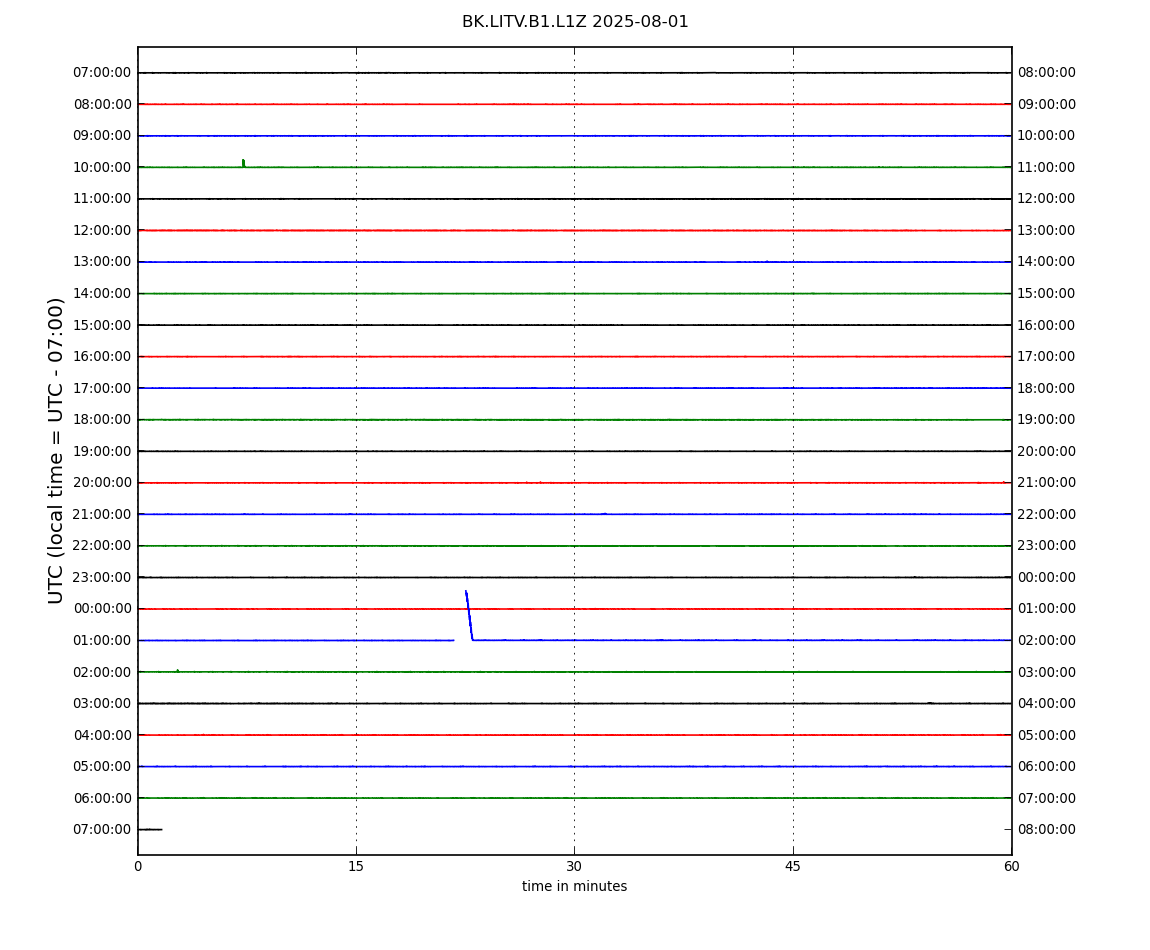Click the x-axis tick label 30
Image resolution: width=1150 pixels, height=950 pixels.
(574, 866)
